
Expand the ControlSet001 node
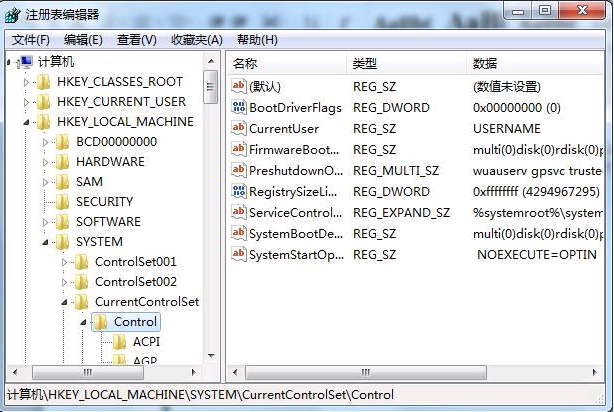(x=65, y=262)
